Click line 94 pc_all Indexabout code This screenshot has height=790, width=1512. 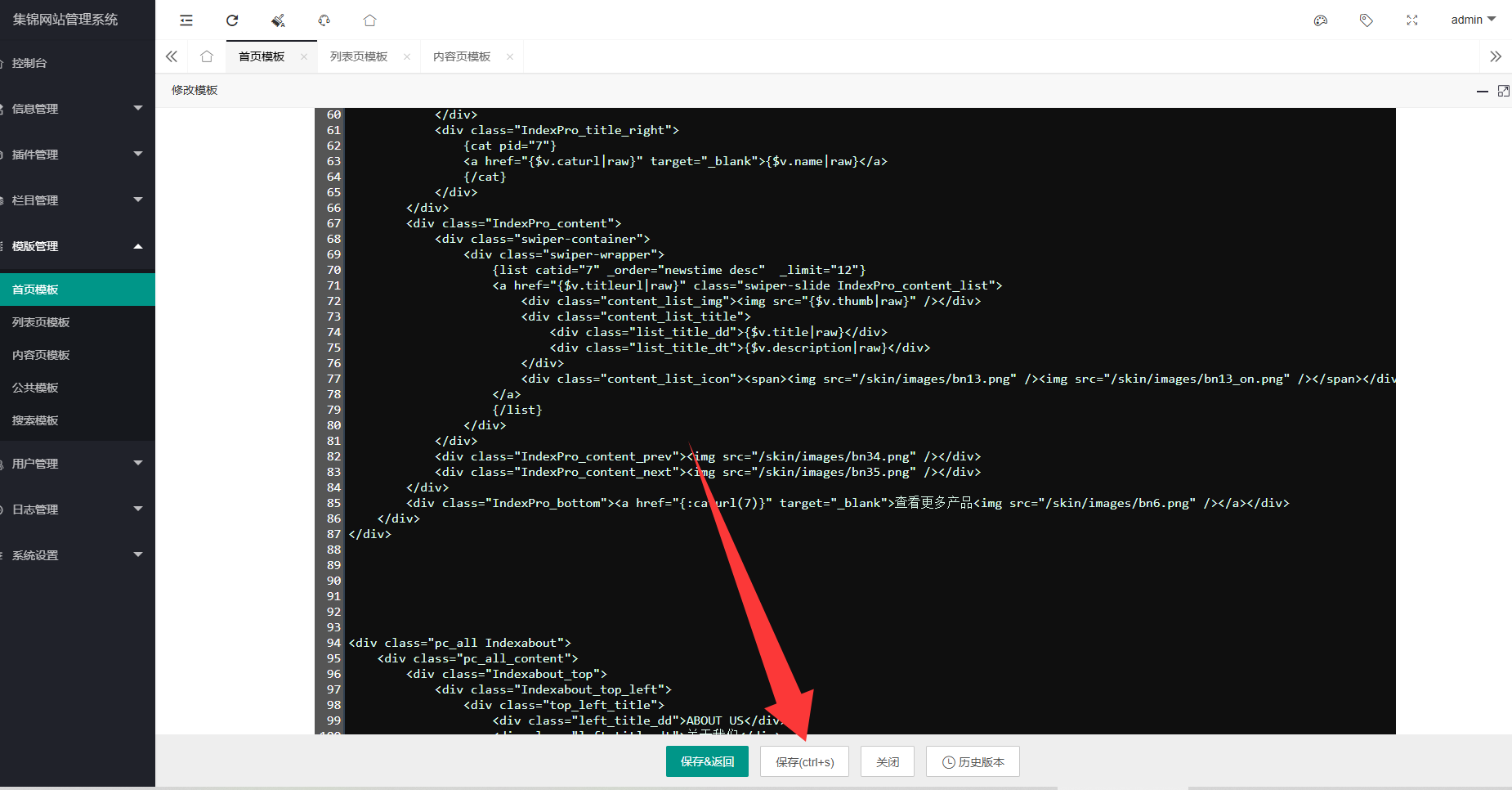pyautogui.click(x=459, y=643)
